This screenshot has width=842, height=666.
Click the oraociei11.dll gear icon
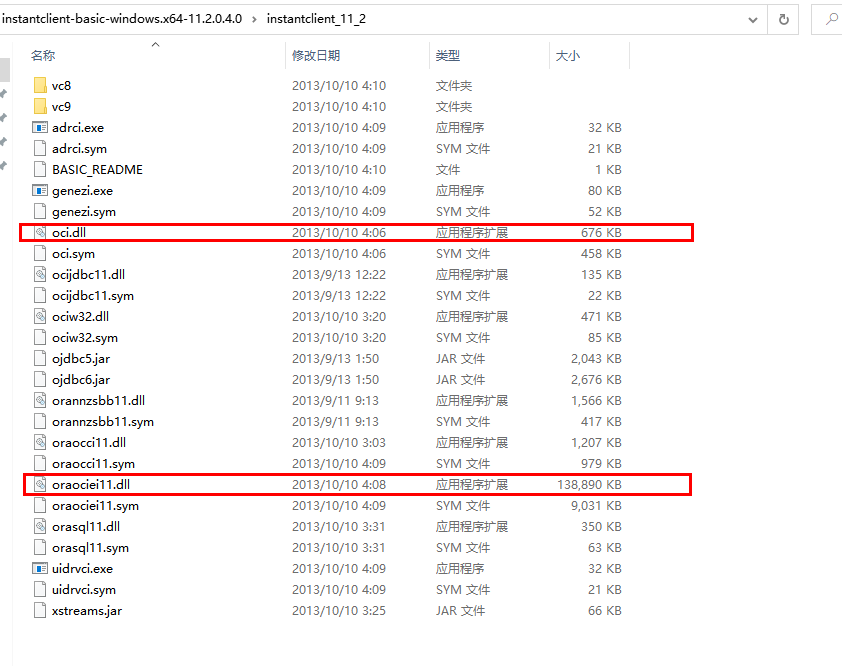pos(40,484)
